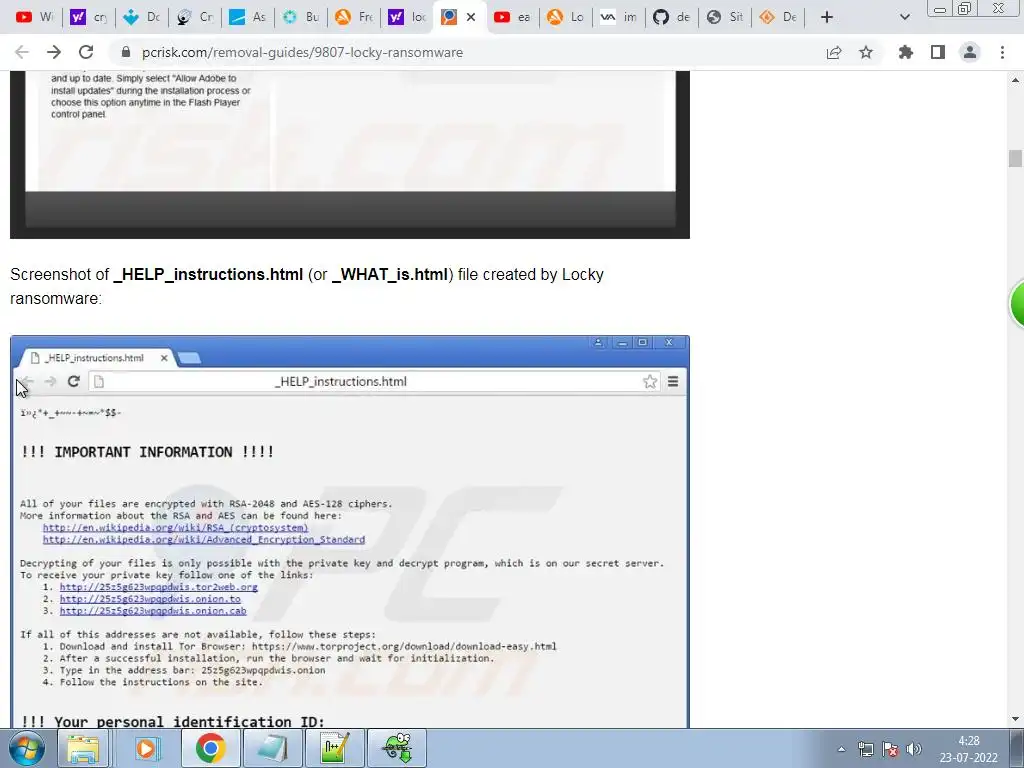Image resolution: width=1024 pixels, height=768 pixels.
Task: Click the green floating circle on the page edge
Action: [x=1017, y=304]
